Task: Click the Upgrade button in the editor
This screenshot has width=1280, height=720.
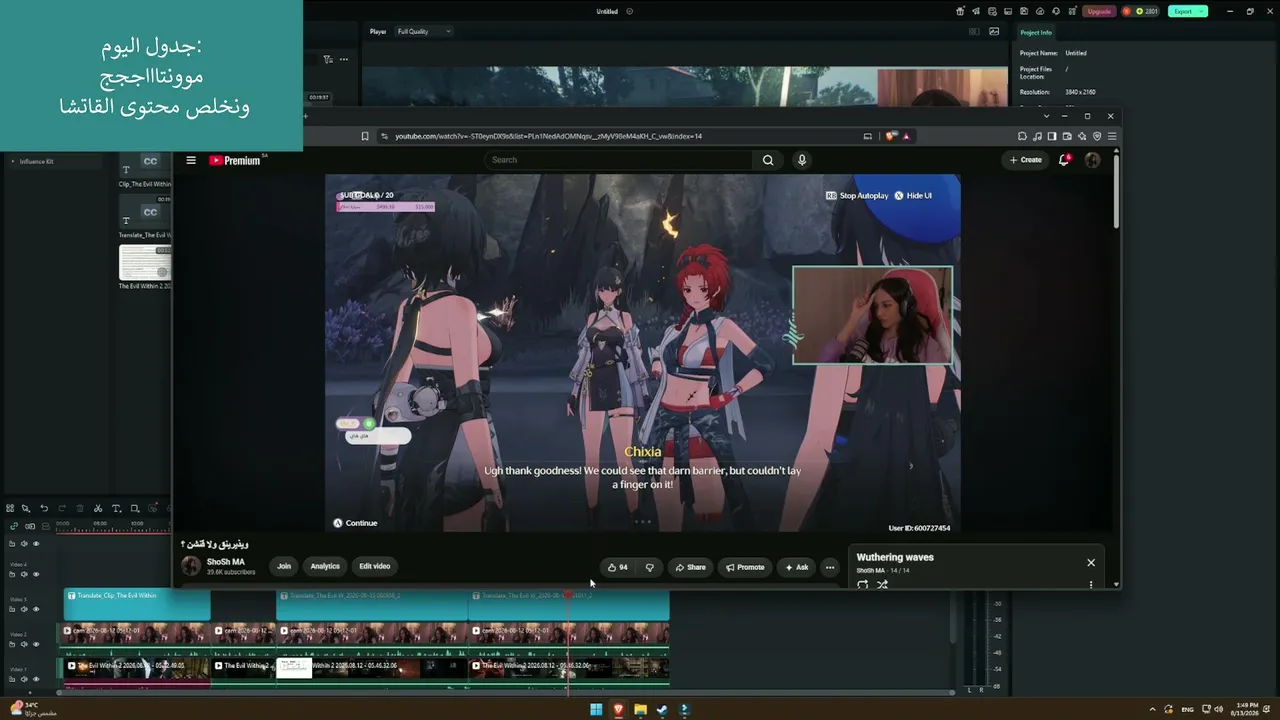Action: coord(1099,11)
